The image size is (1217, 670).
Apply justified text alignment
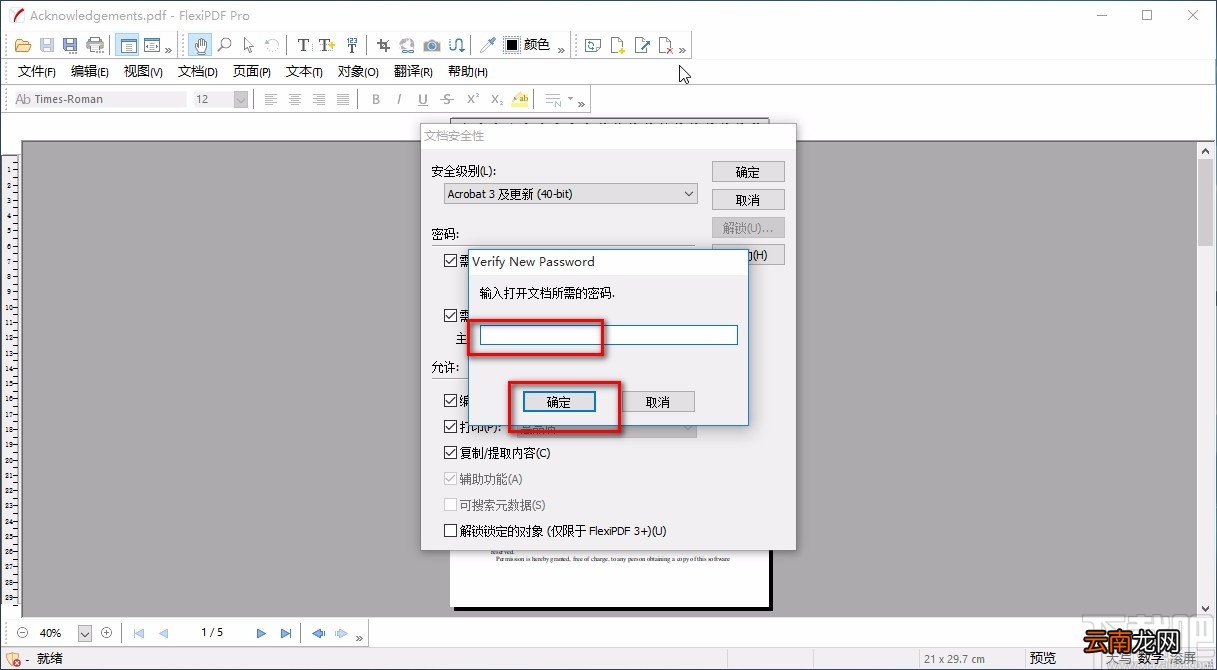pyautogui.click(x=343, y=99)
